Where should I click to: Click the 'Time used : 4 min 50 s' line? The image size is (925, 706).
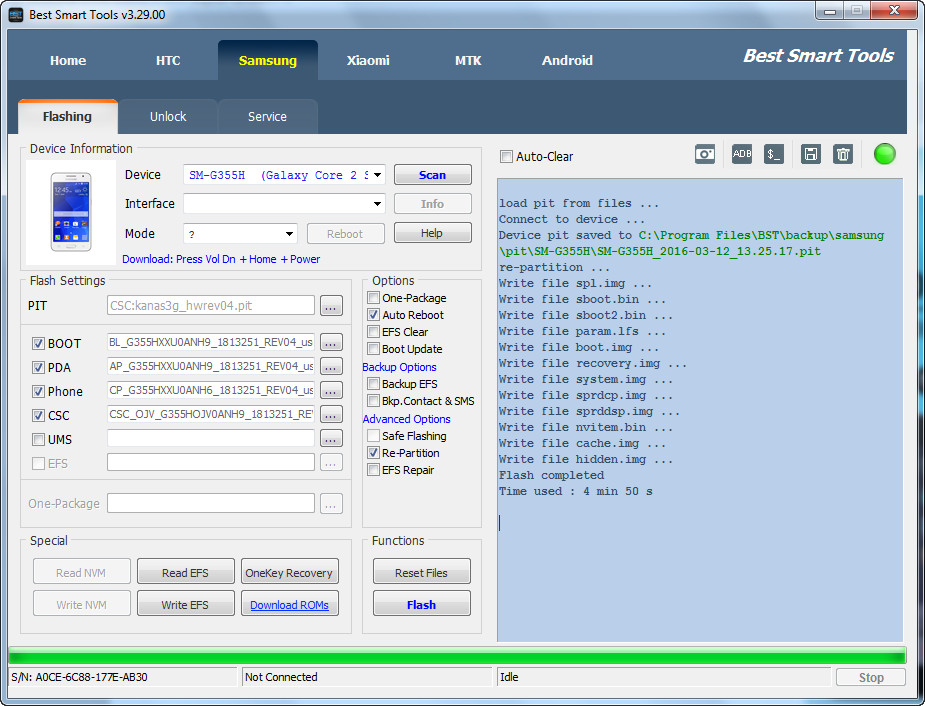(576, 491)
